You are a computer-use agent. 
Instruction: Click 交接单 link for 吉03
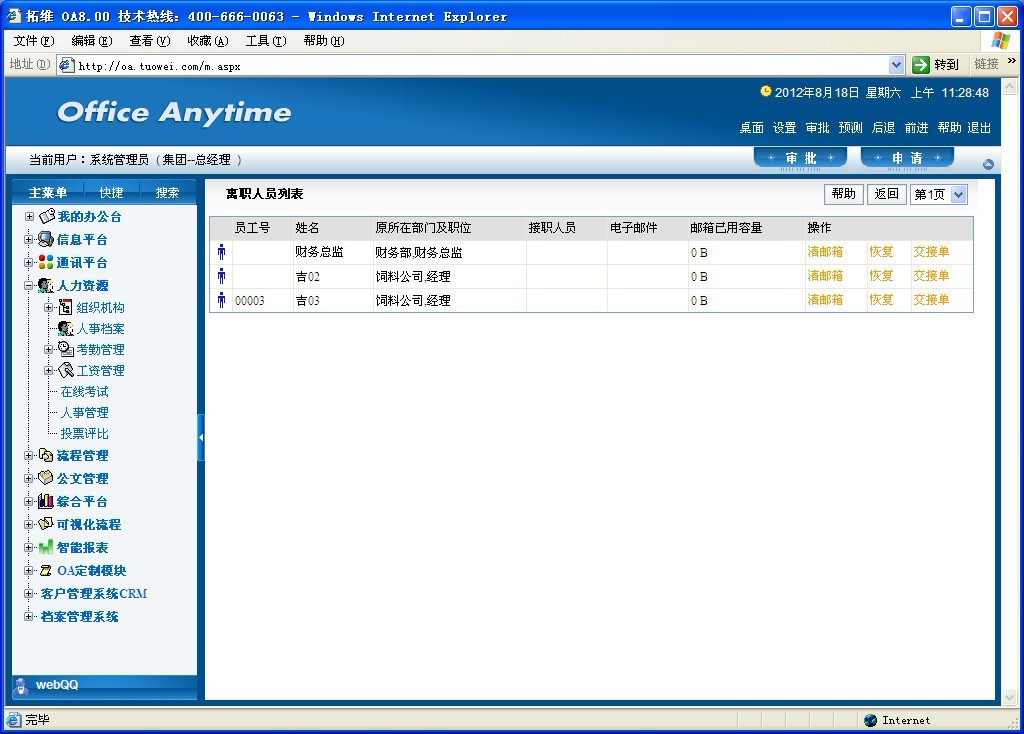pos(930,300)
